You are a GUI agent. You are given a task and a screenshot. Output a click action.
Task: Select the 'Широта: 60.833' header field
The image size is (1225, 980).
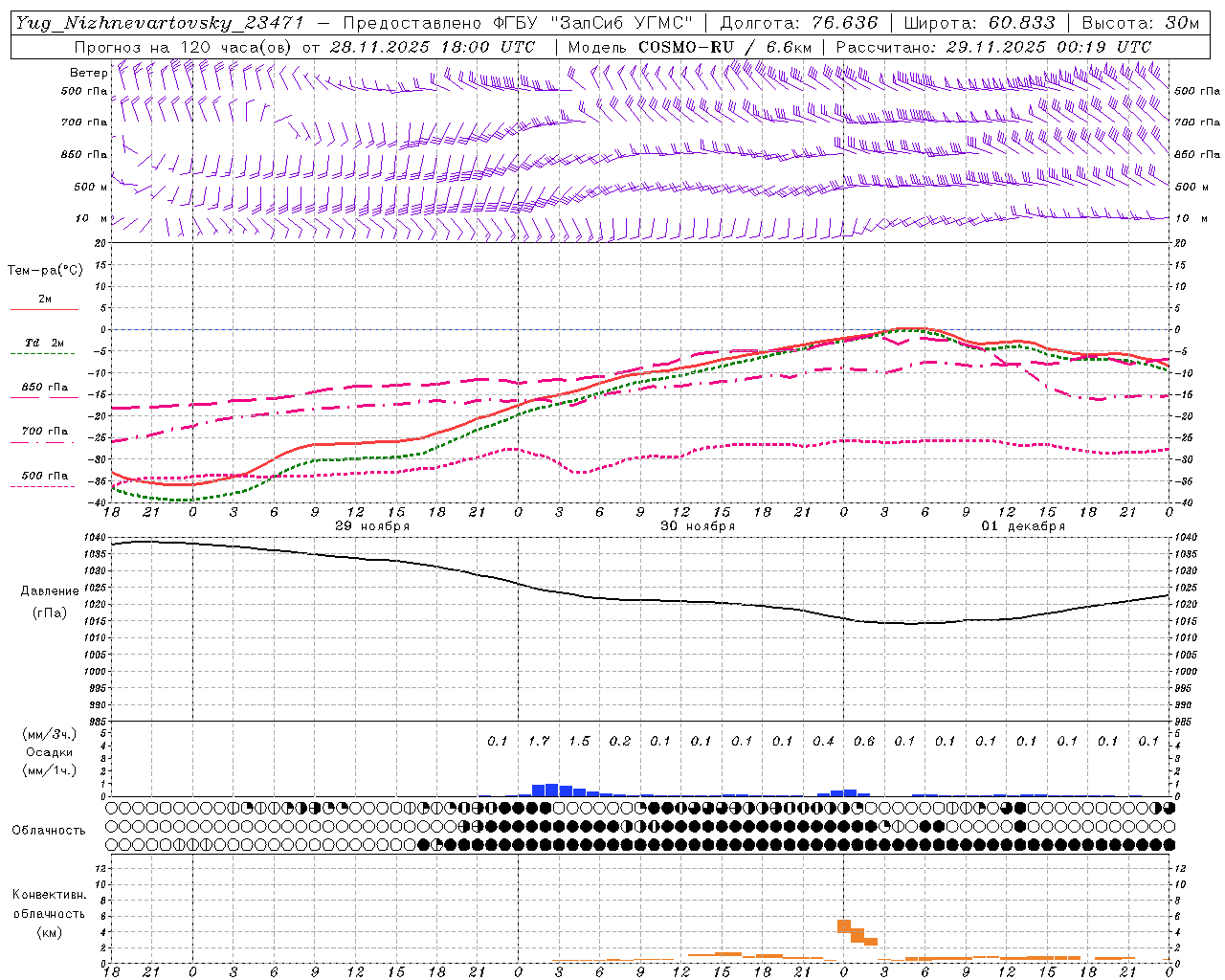(979, 23)
